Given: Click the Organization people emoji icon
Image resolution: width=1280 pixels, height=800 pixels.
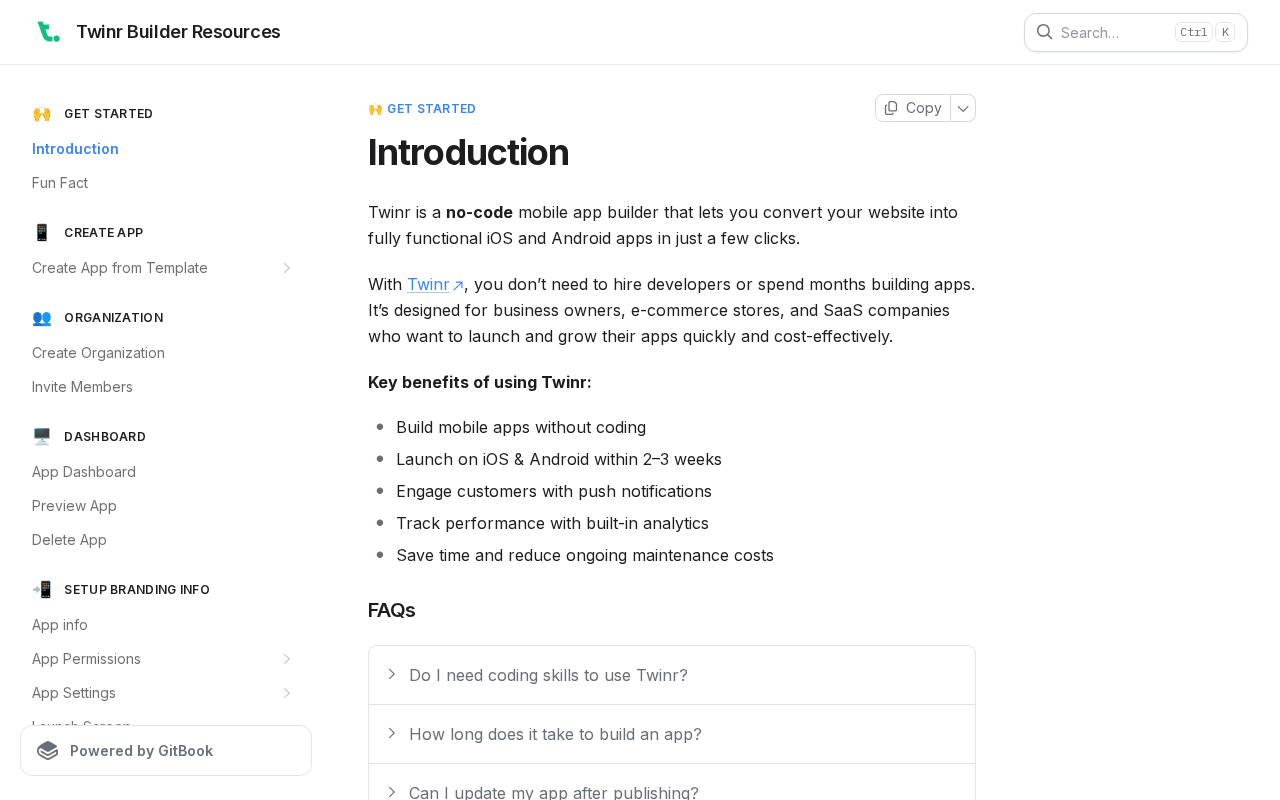Looking at the screenshot, I should pyautogui.click(x=41, y=318).
